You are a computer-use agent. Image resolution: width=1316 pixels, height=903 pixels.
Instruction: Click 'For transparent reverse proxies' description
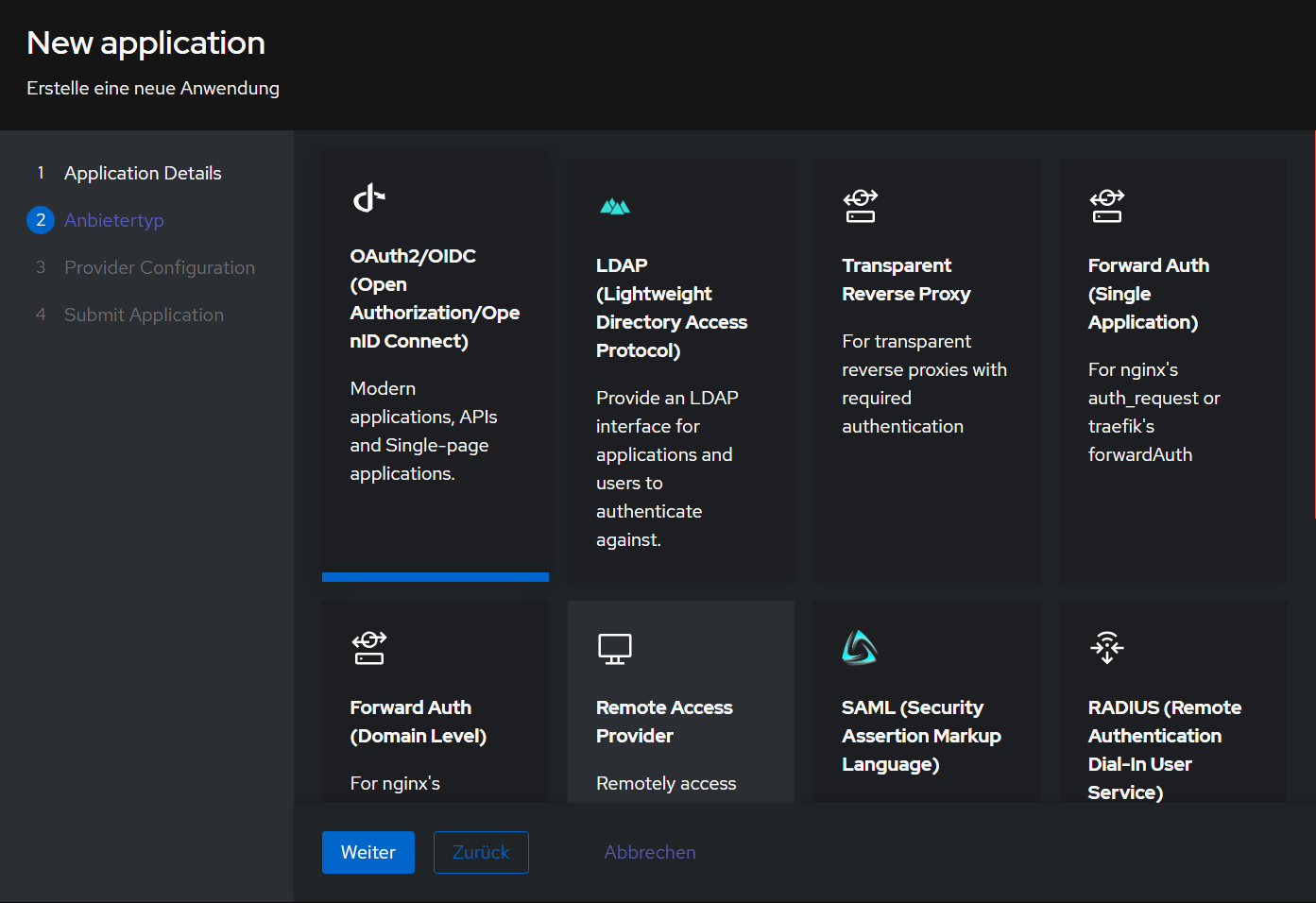(x=924, y=383)
